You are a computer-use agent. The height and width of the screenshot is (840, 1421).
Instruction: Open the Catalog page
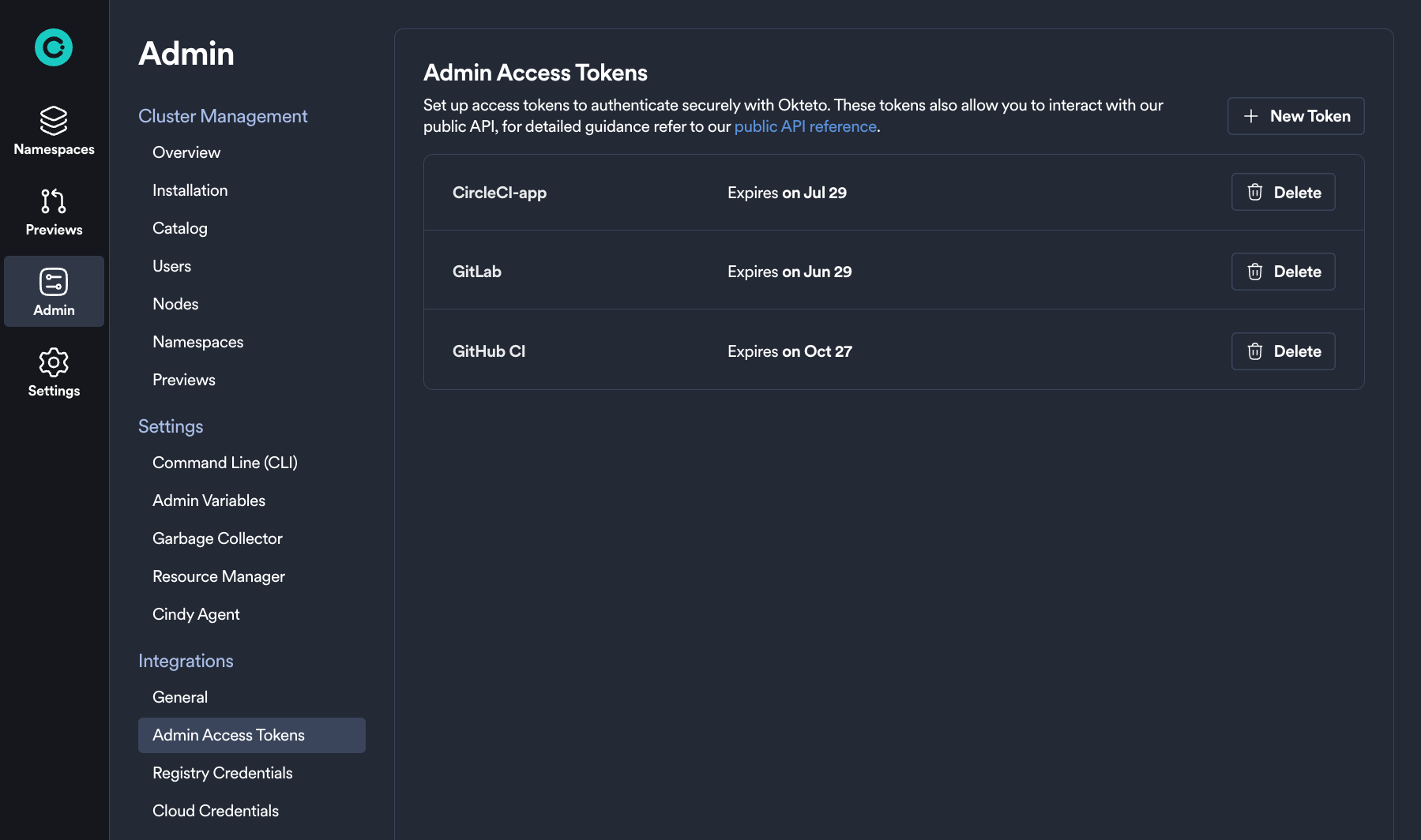pyautogui.click(x=179, y=227)
